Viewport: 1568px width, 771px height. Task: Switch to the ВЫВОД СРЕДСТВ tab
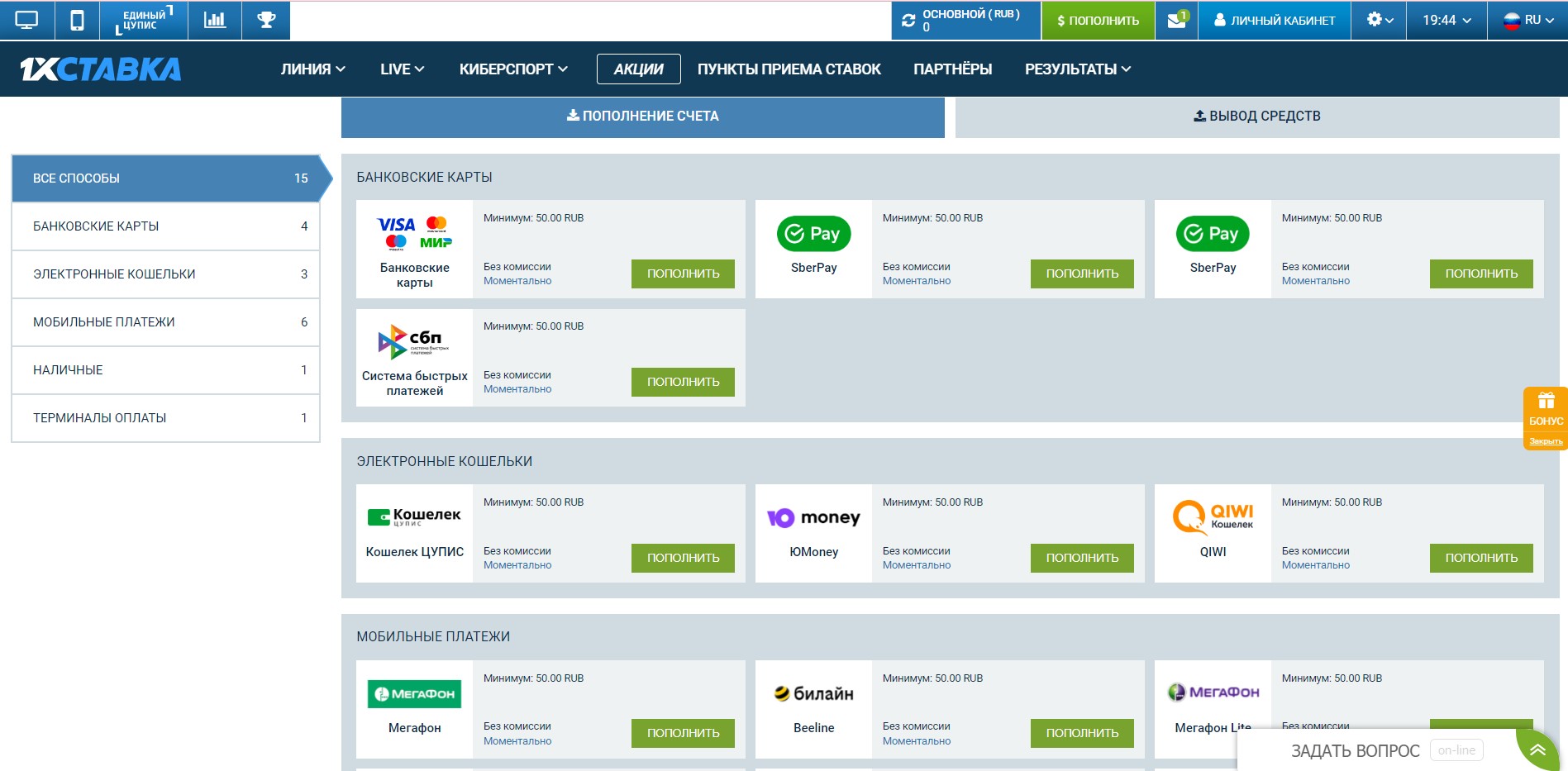point(1257,117)
